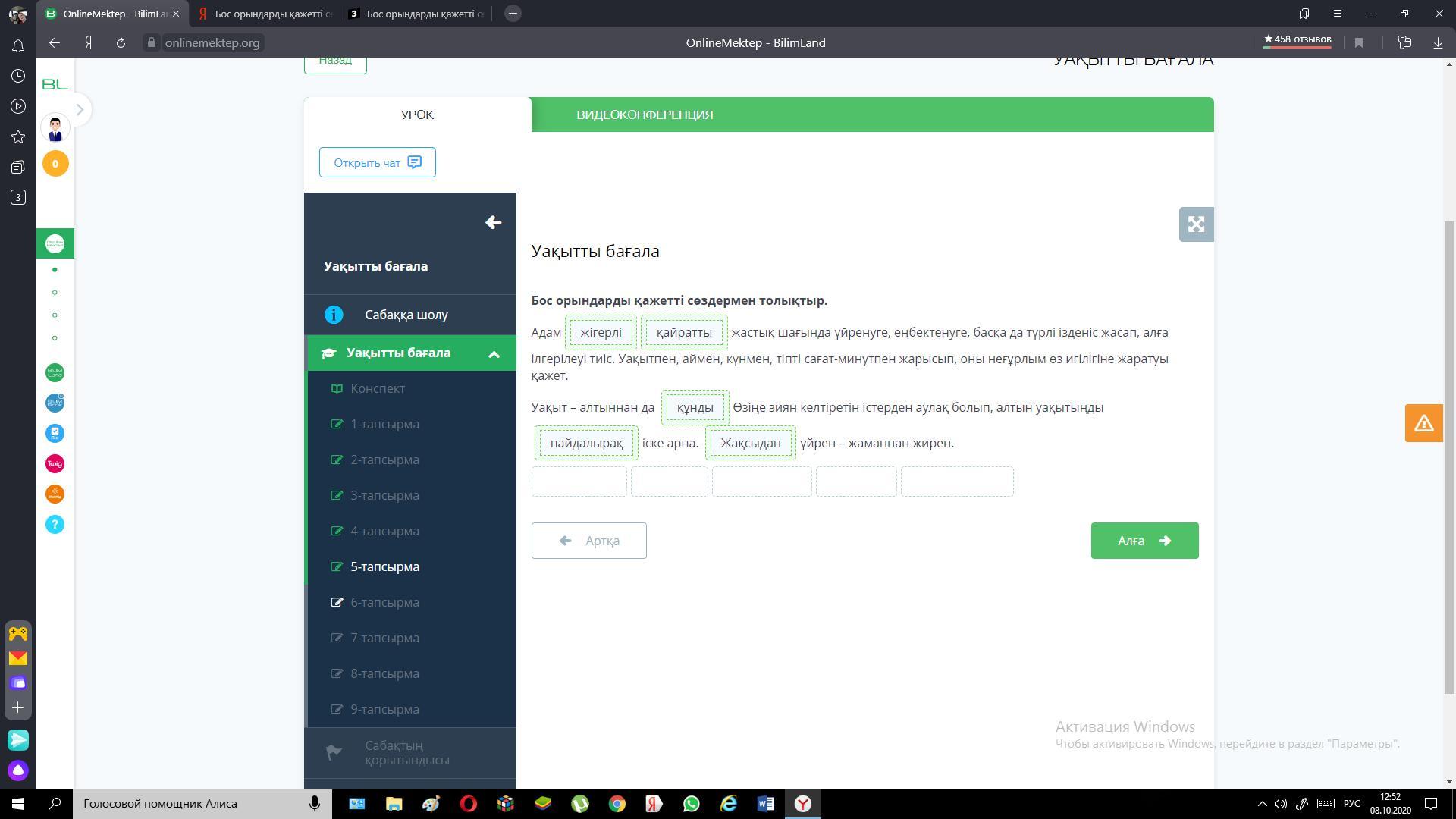
Task: Click the sidebar expand chevron arrow
Action: click(x=80, y=110)
